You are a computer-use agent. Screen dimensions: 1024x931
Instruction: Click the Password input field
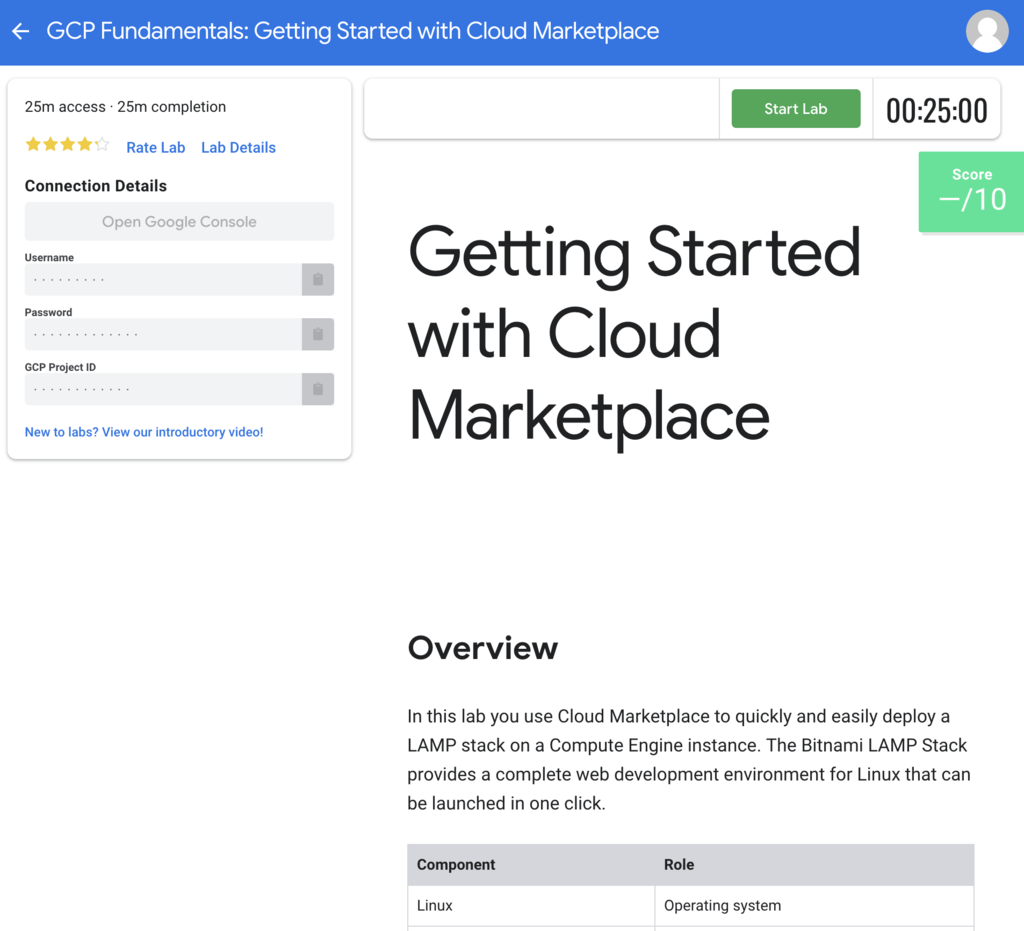click(x=163, y=334)
